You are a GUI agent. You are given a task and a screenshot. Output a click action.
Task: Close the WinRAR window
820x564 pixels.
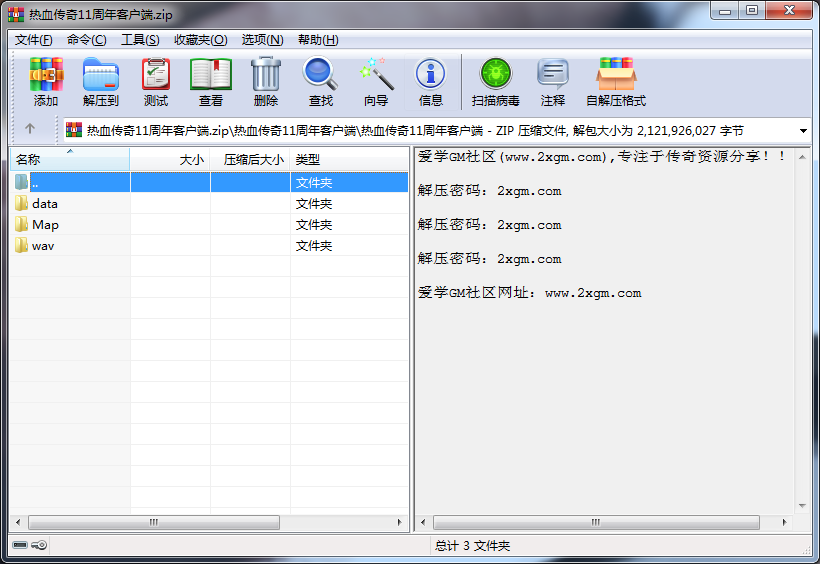[x=789, y=11]
